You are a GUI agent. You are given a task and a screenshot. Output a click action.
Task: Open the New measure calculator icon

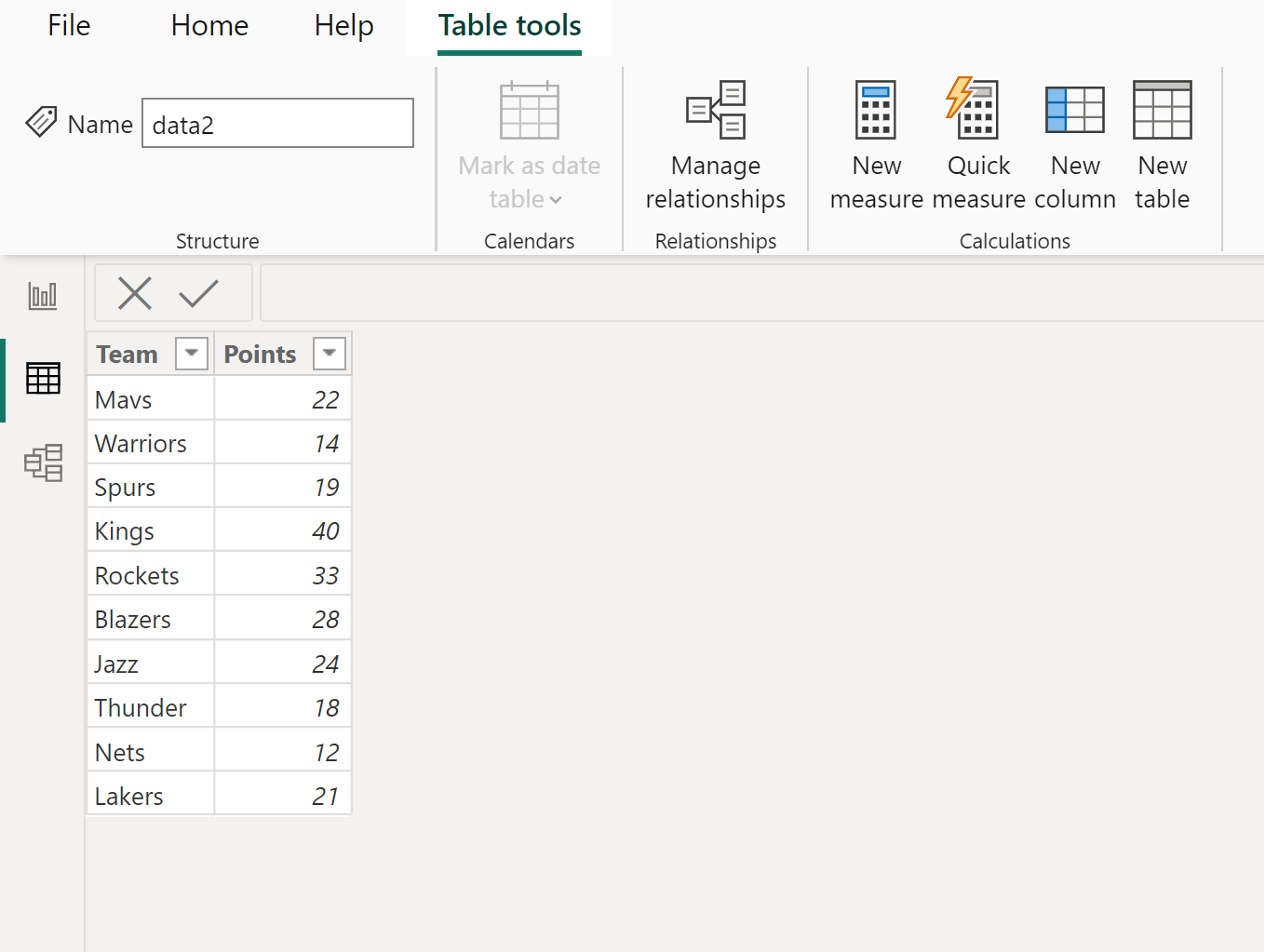[876, 110]
